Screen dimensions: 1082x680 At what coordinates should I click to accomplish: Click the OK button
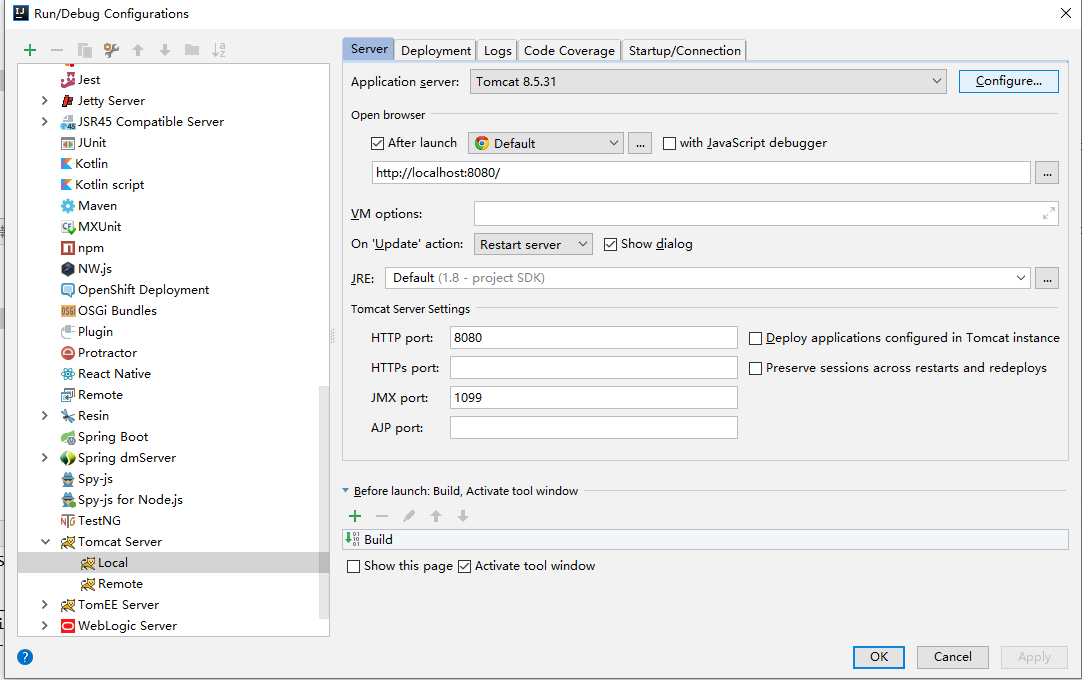878,657
